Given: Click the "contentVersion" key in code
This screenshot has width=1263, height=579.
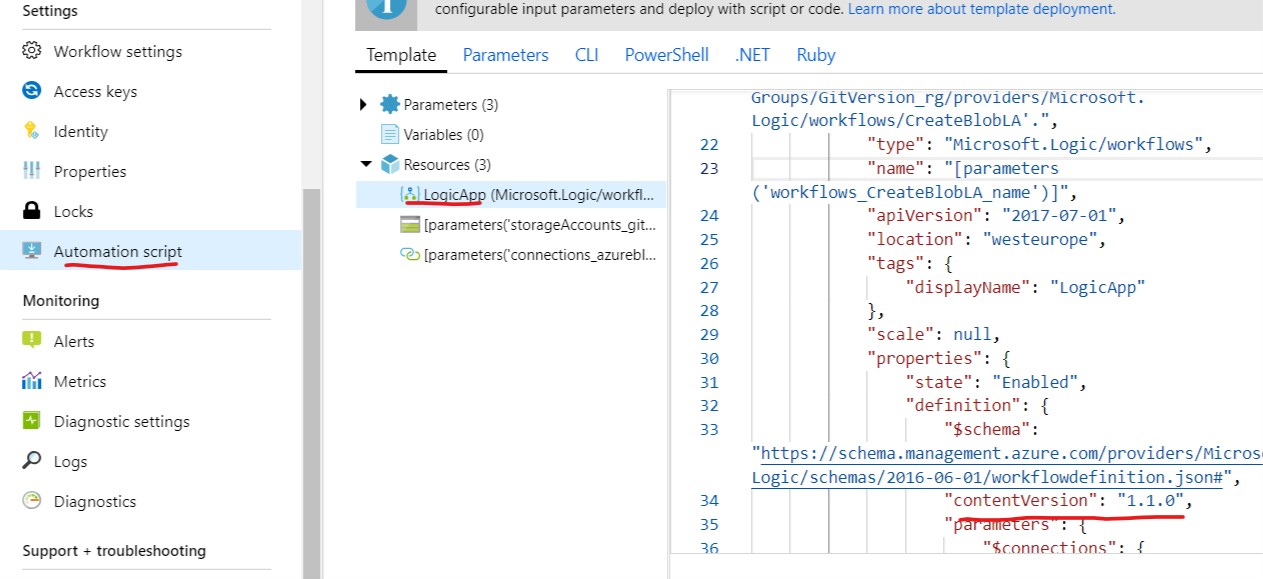Looking at the screenshot, I should (x=1020, y=500).
